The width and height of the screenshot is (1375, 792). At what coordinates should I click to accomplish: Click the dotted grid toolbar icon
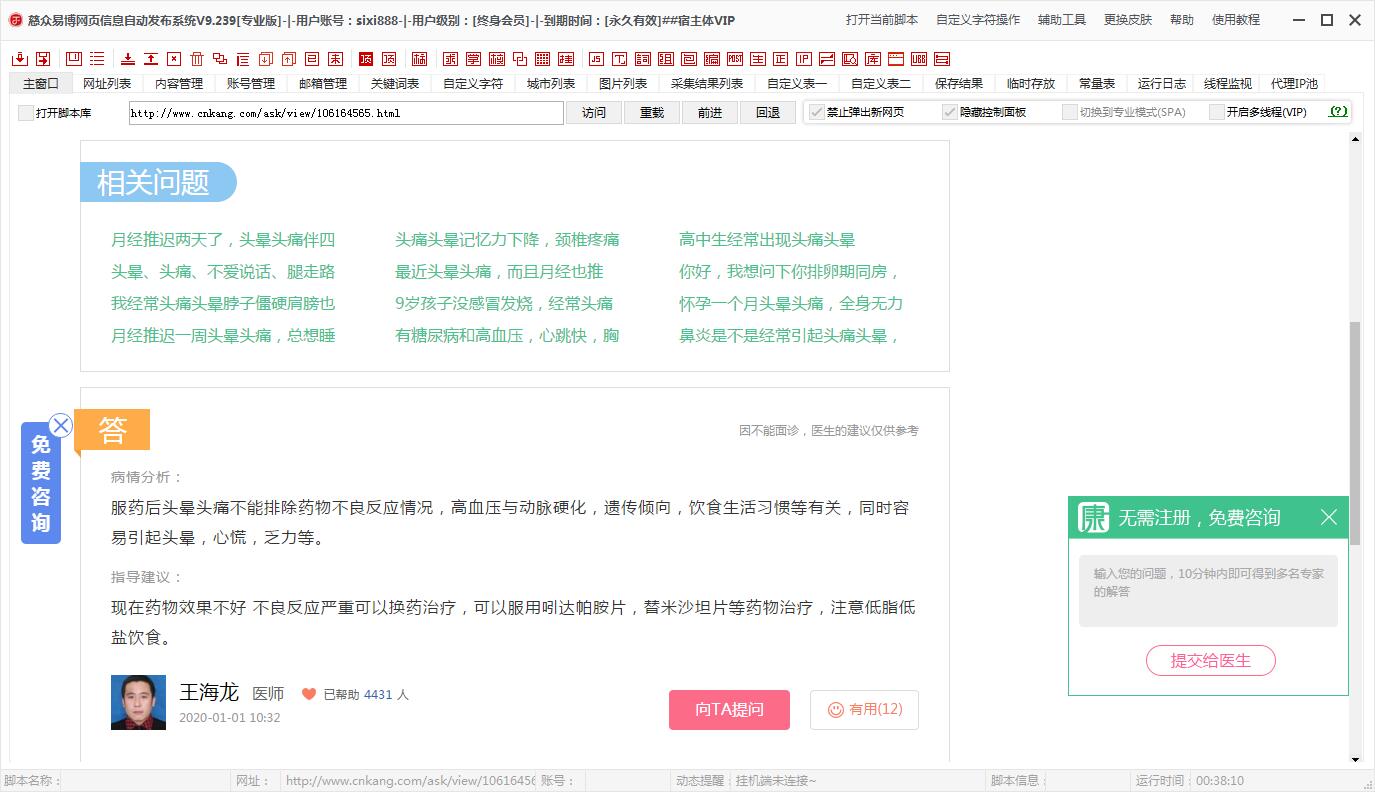pyautogui.click(x=543, y=59)
